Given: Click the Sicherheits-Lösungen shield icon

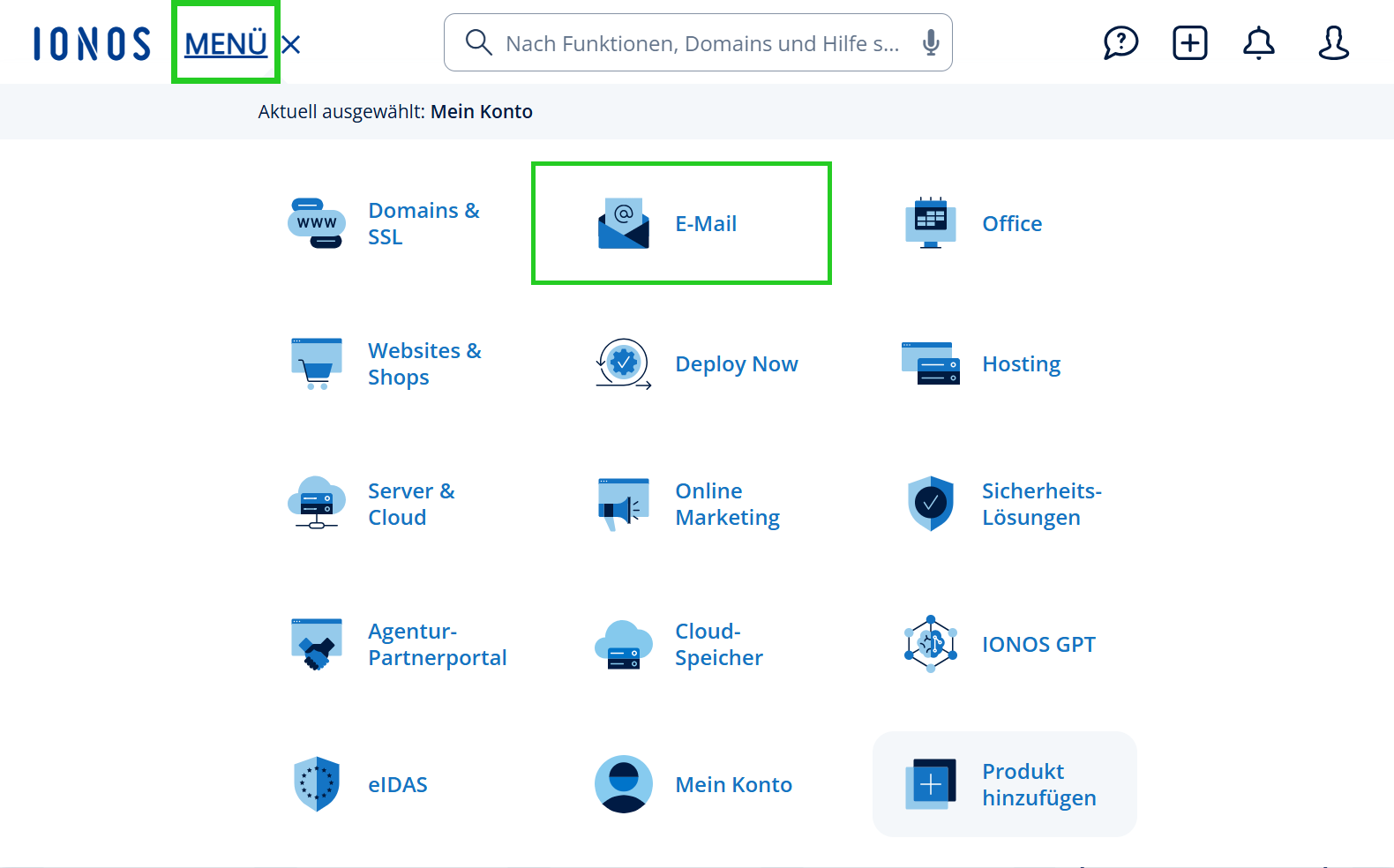Looking at the screenshot, I should (930, 504).
